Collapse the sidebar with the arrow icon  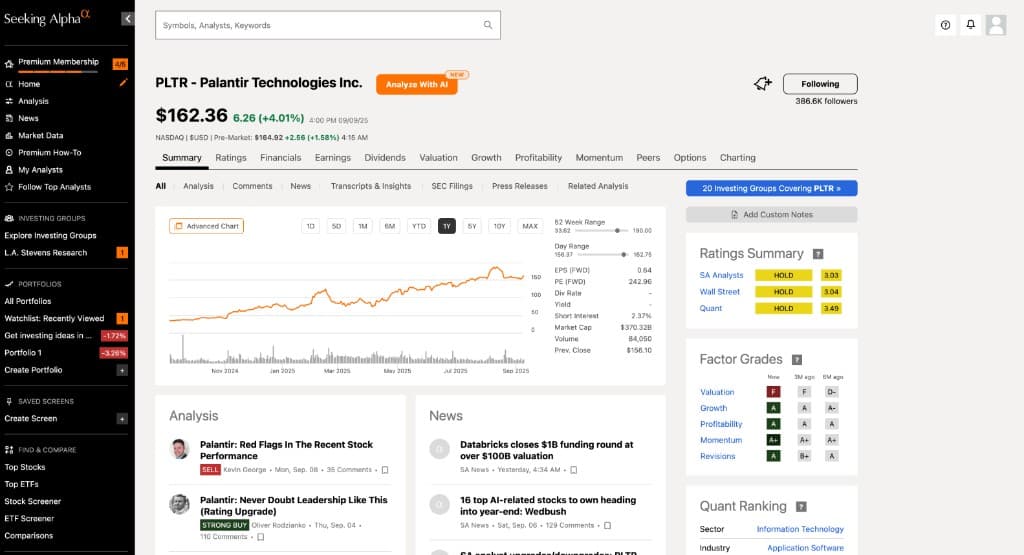pos(127,19)
